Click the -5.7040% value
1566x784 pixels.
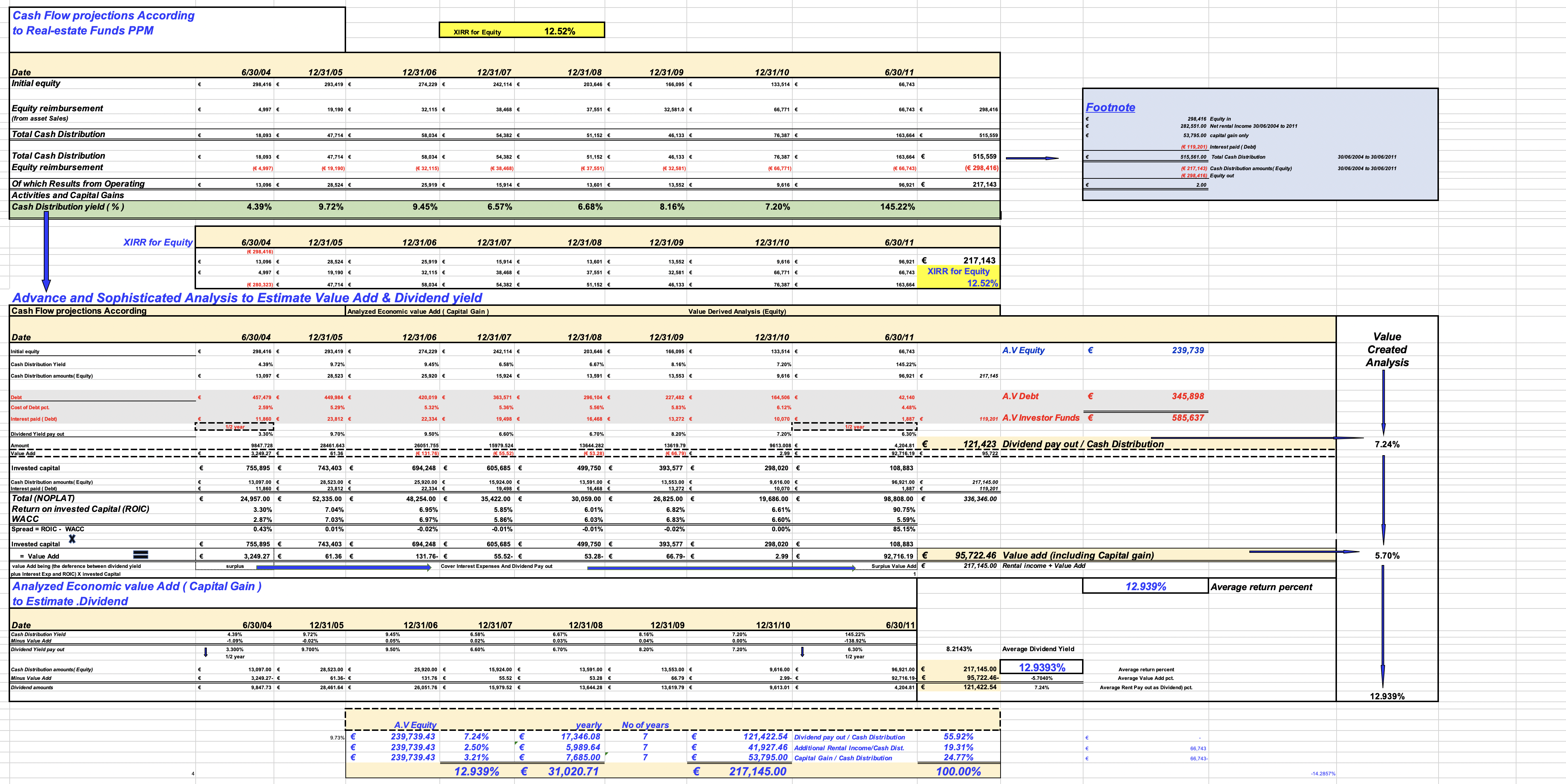[1041, 678]
